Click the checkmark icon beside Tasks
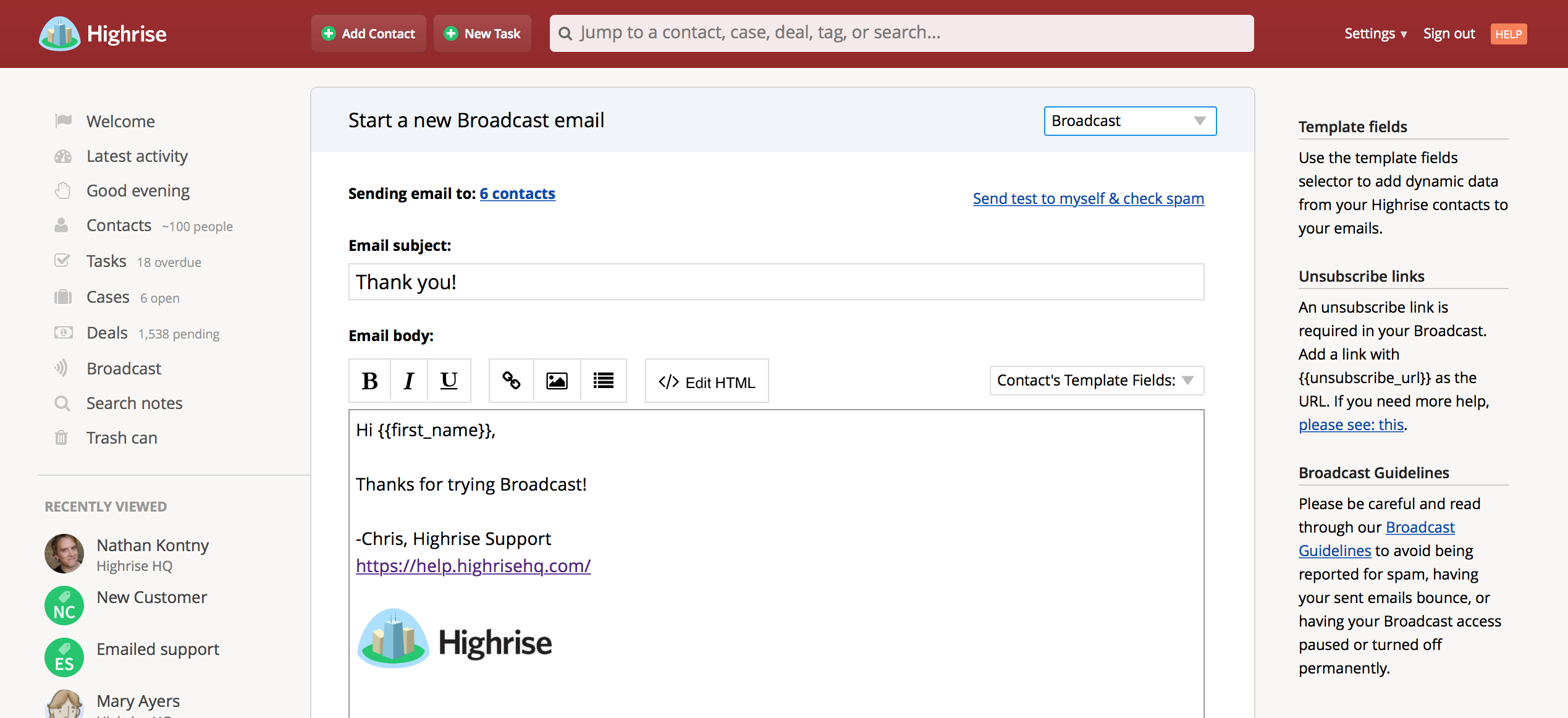 click(62, 260)
